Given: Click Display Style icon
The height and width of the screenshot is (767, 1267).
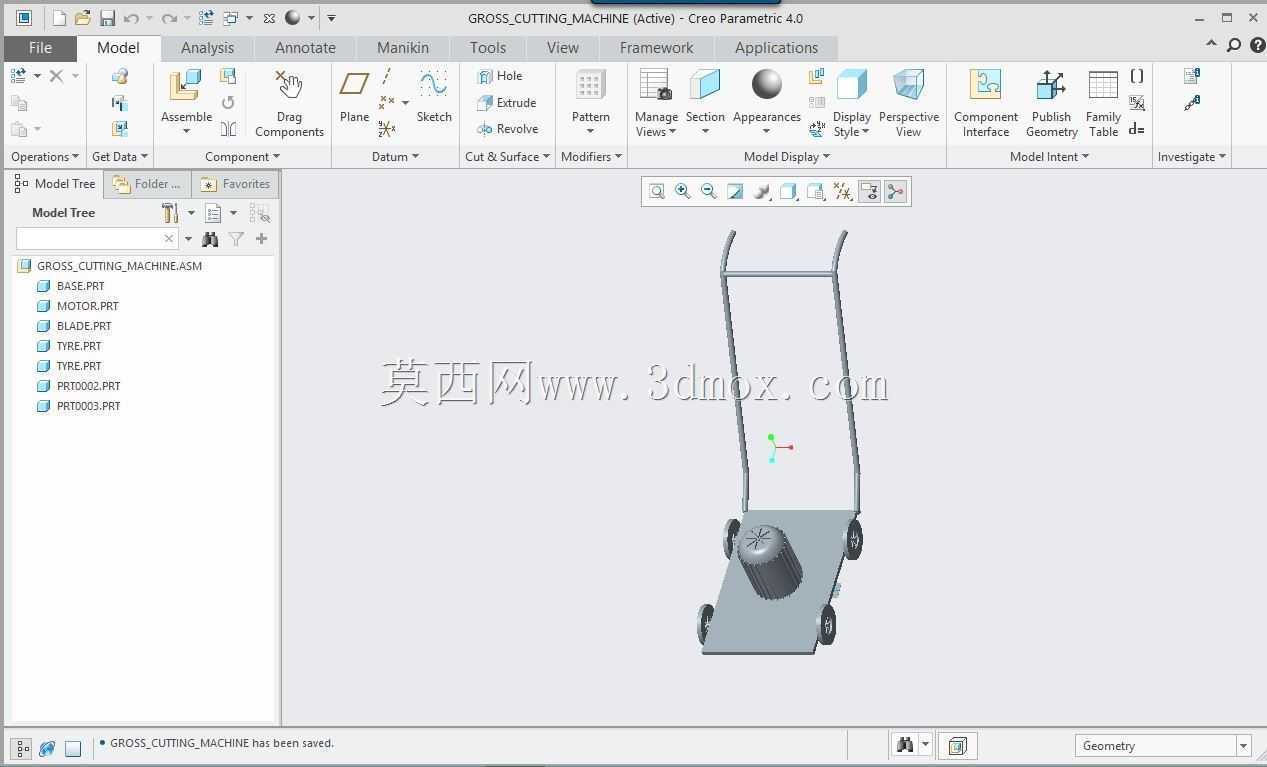Looking at the screenshot, I should (x=851, y=85).
